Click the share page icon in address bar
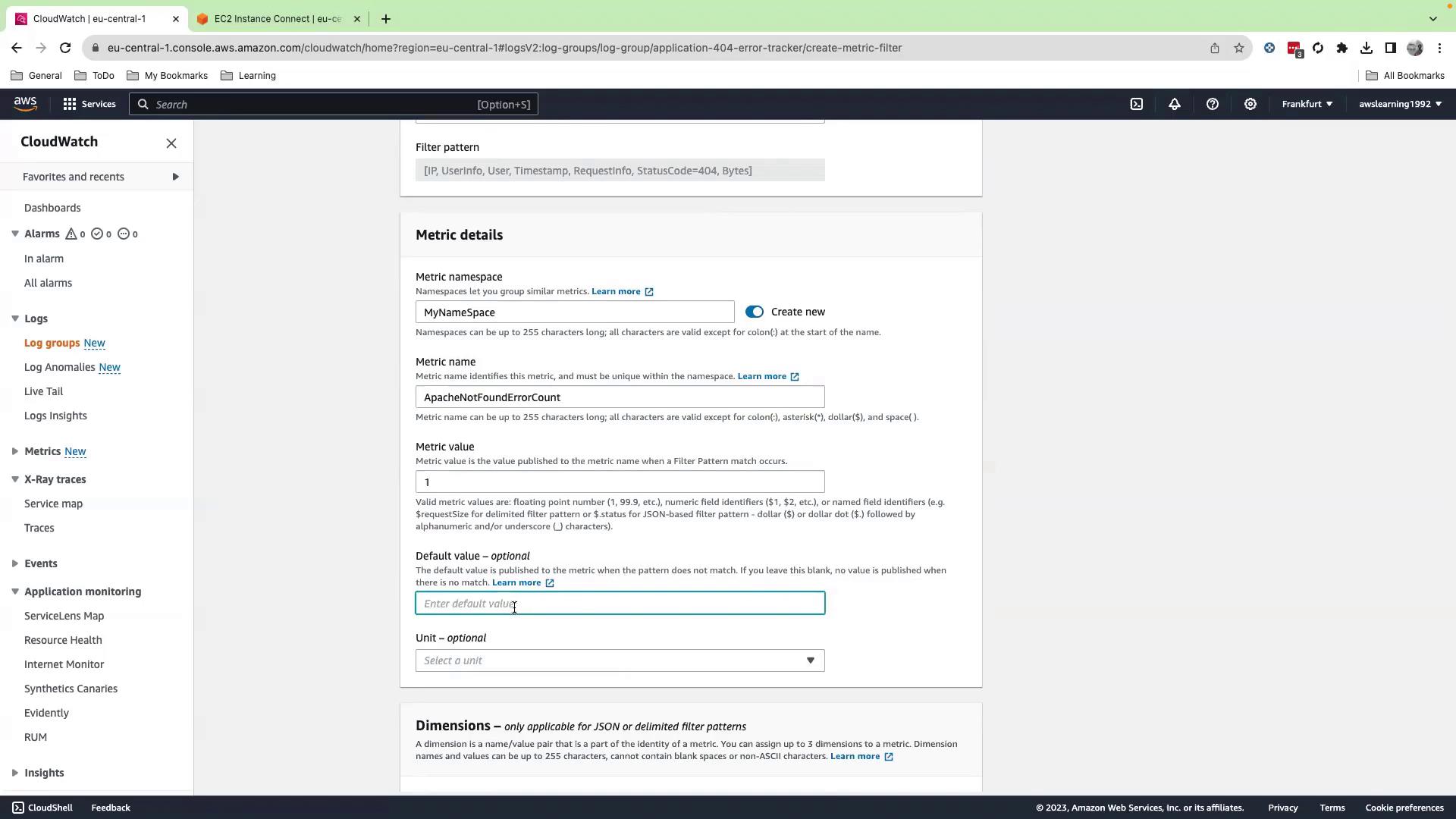The height and width of the screenshot is (819, 1456). 1215,48
